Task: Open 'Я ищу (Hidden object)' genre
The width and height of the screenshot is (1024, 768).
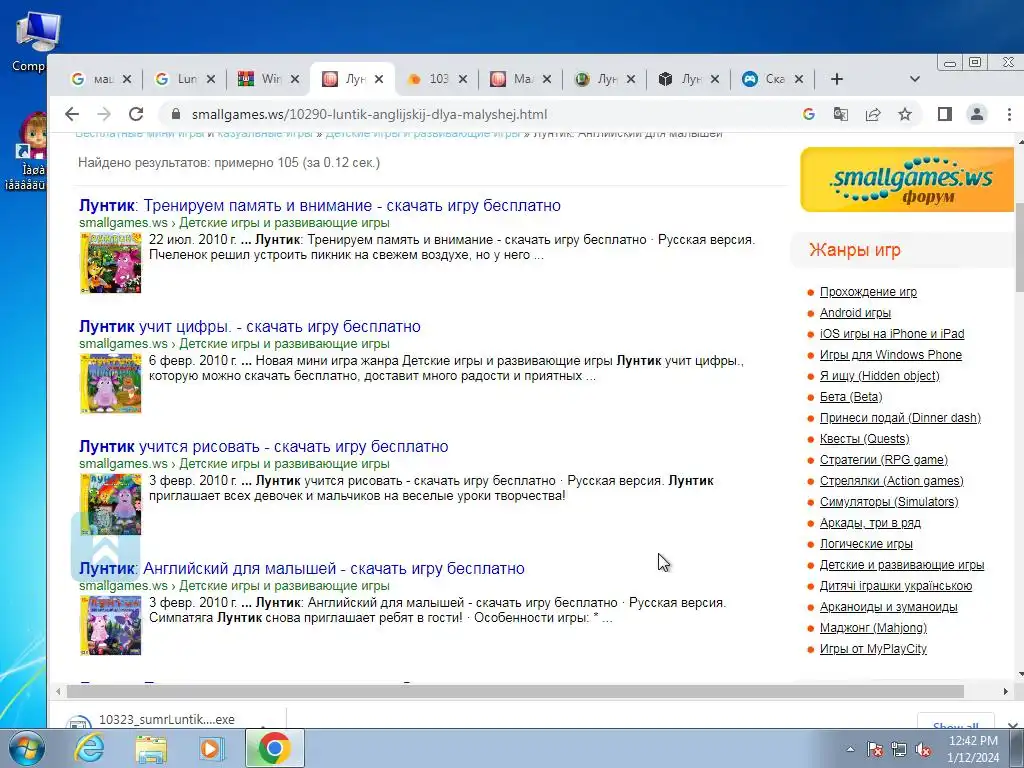Action: pyautogui.click(x=879, y=376)
